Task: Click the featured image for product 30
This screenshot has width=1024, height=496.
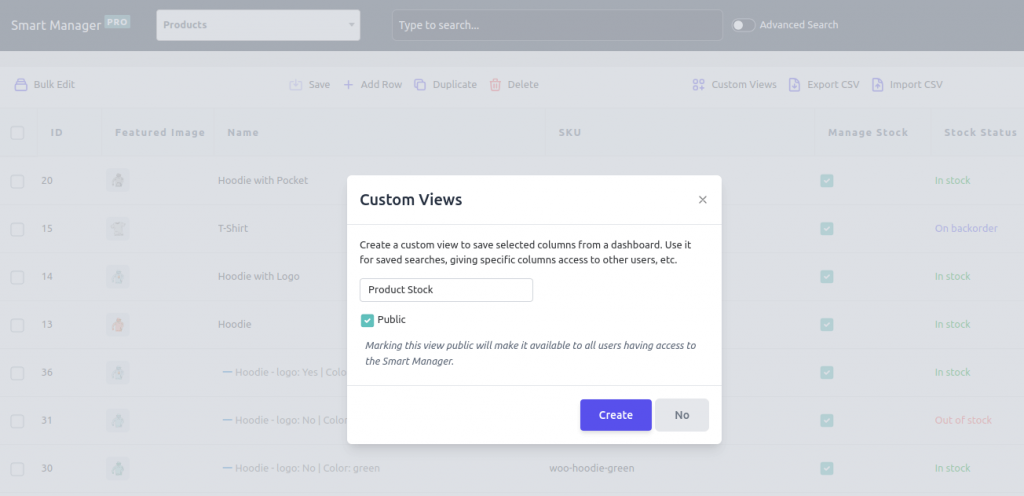Action: coord(118,468)
